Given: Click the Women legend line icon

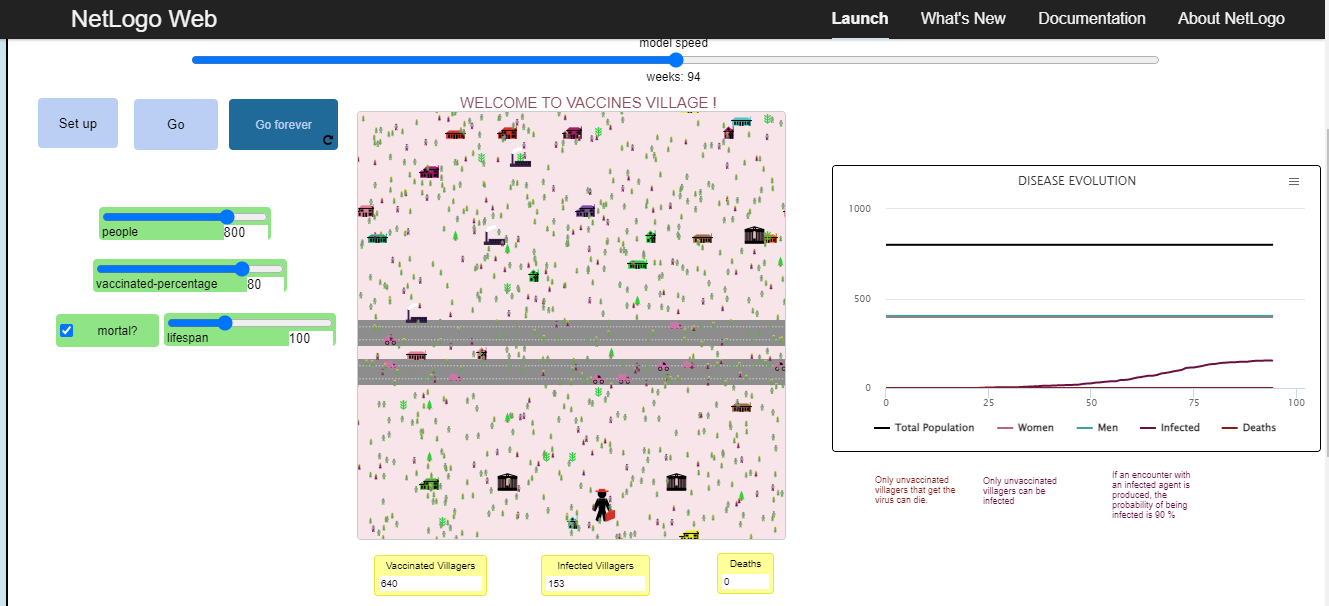Looking at the screenshot, I should tap(1005, 427).
